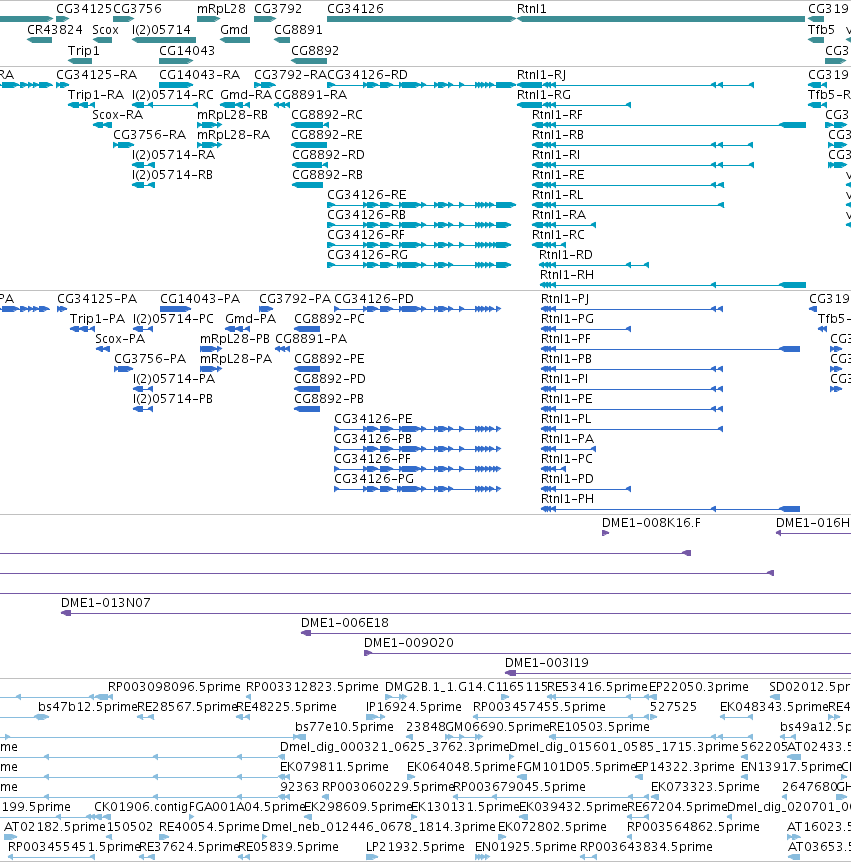Click transcript CG34126-RF
Screen dimensions: 851x862
(x=366, y=235)
